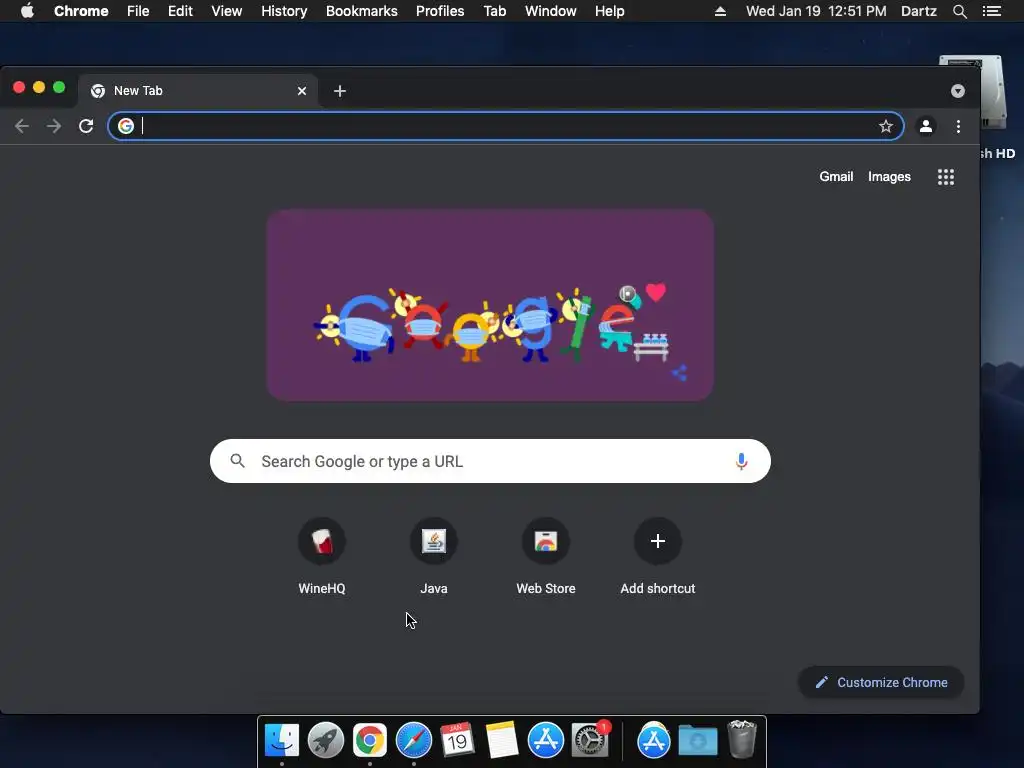Open Launchpad from the Dock
This screenshot has height=768, width=1024.
326,740
